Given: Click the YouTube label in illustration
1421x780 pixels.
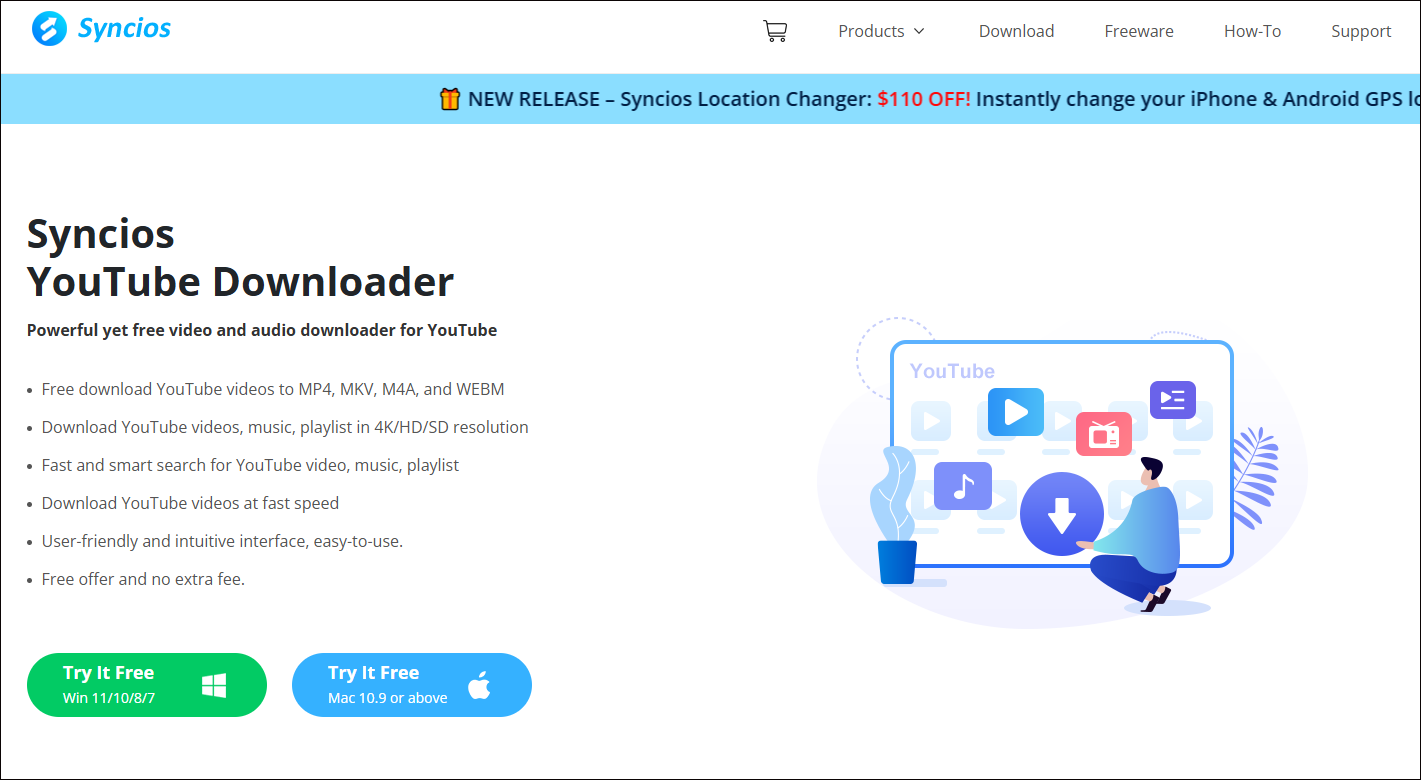Looking at the screenshot, I should coord(952,371).
